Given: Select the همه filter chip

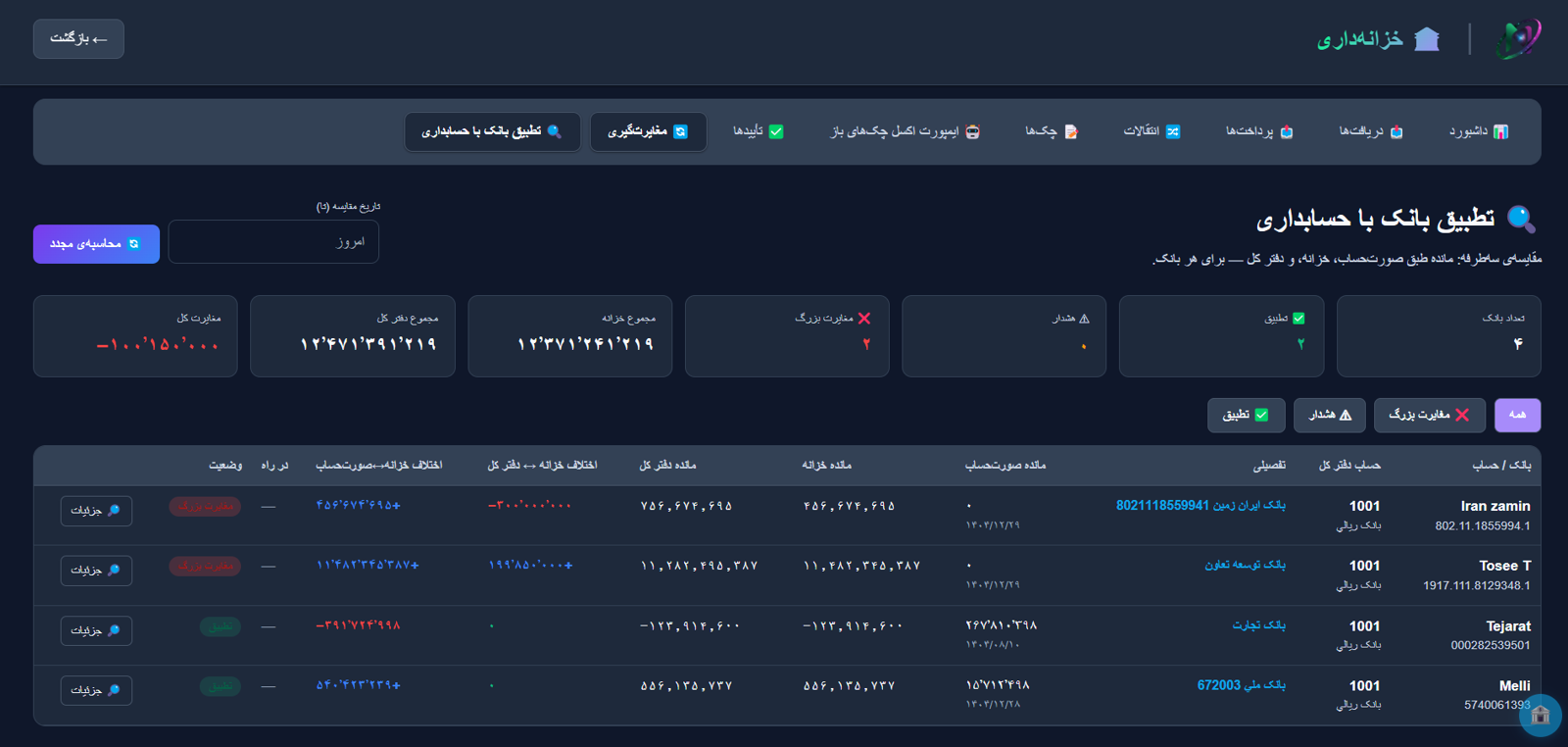Looking at the screenshot, I should [1517, 415].
